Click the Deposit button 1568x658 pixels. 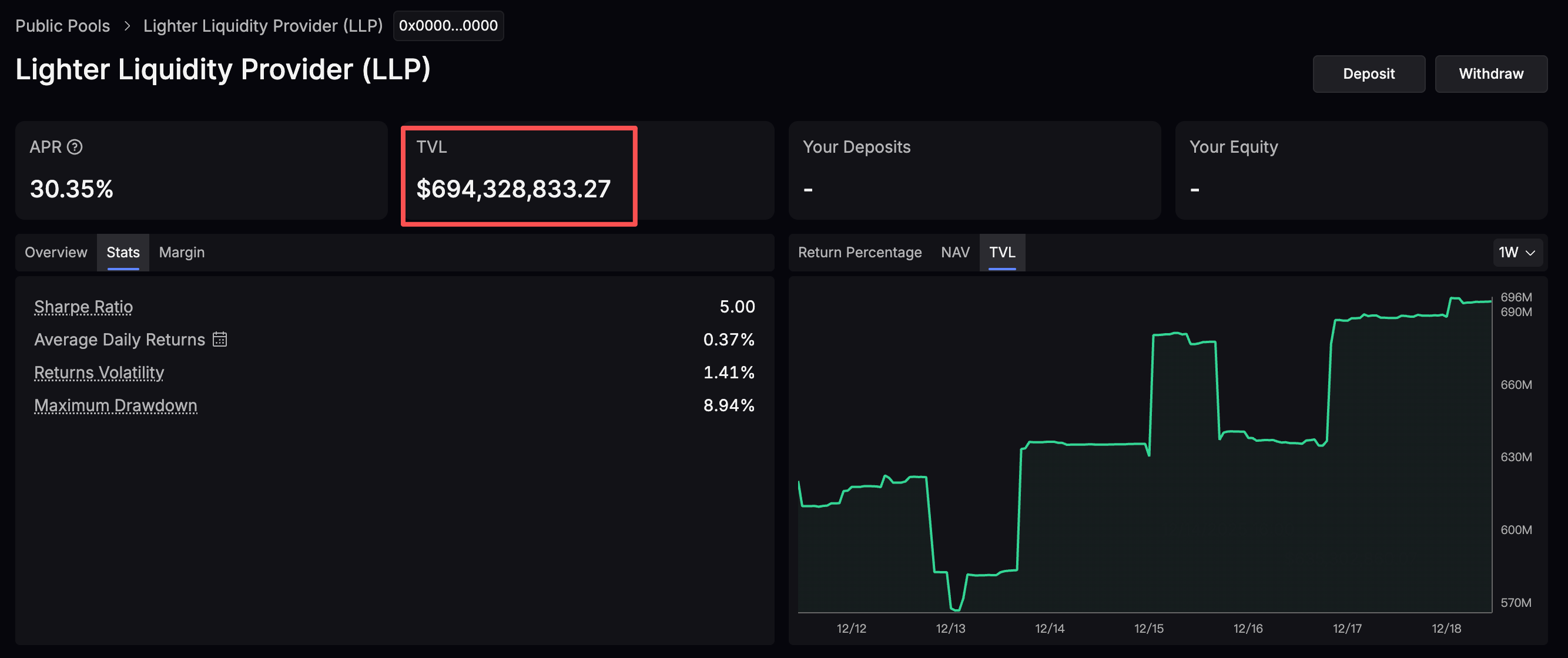tap(1368, 73)
